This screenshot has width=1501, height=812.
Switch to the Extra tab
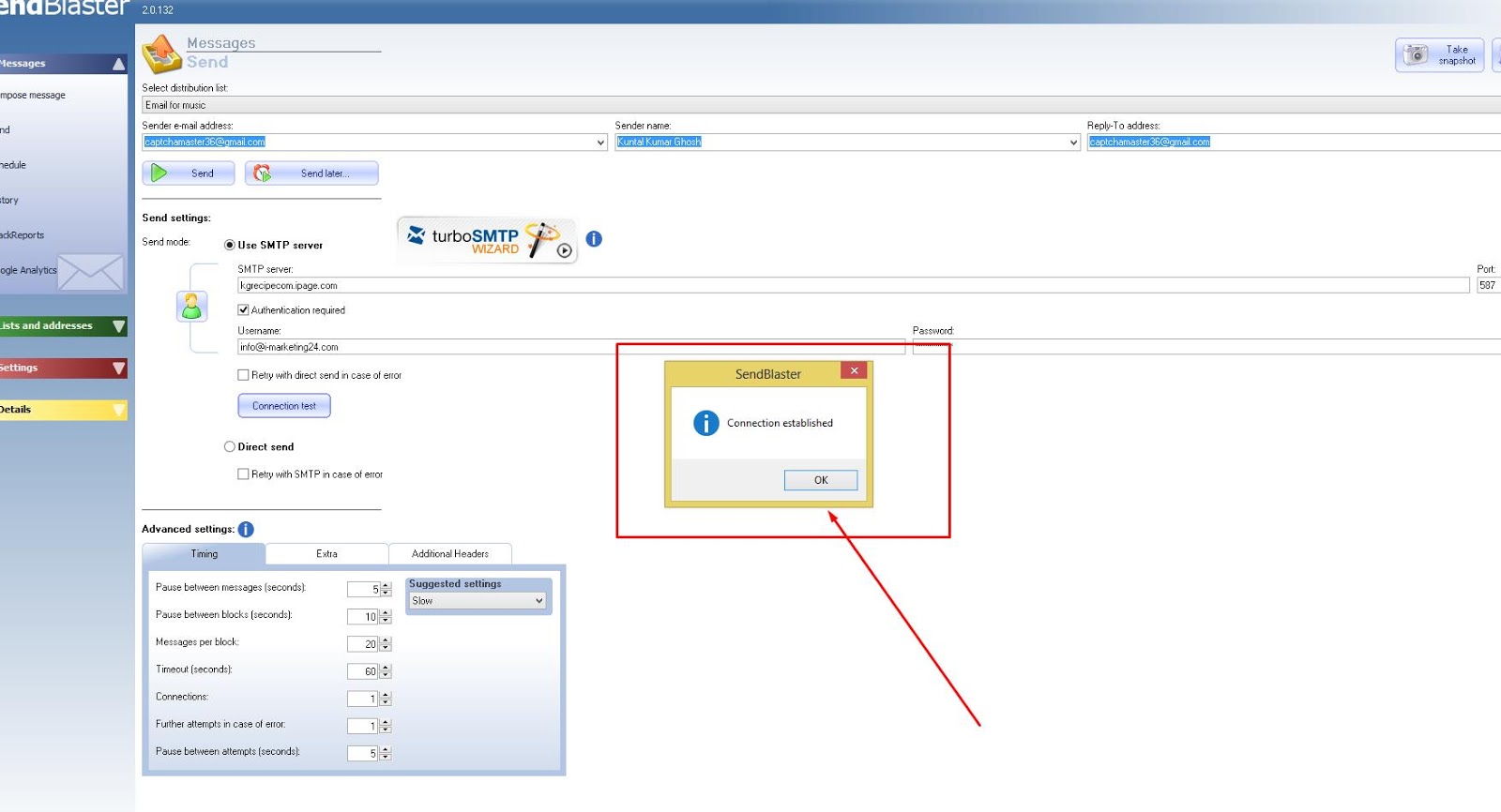(326, 554)
